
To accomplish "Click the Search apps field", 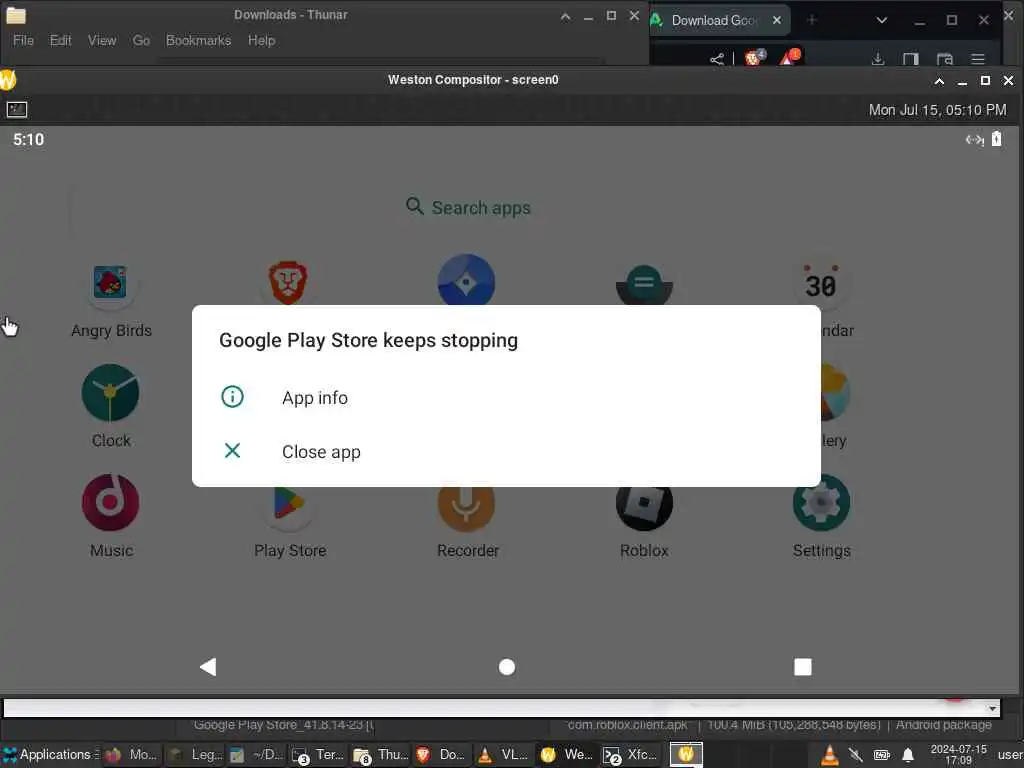I will (468, 208).
